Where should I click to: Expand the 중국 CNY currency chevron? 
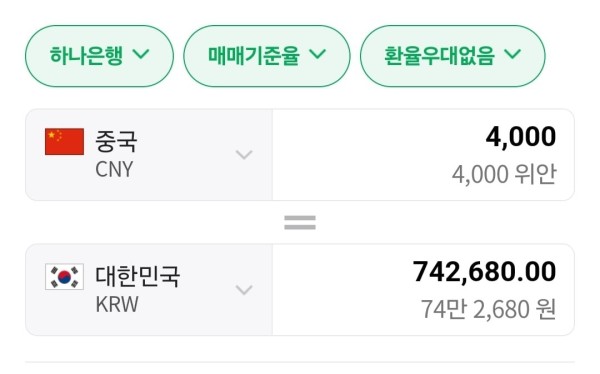coord(244,155)
